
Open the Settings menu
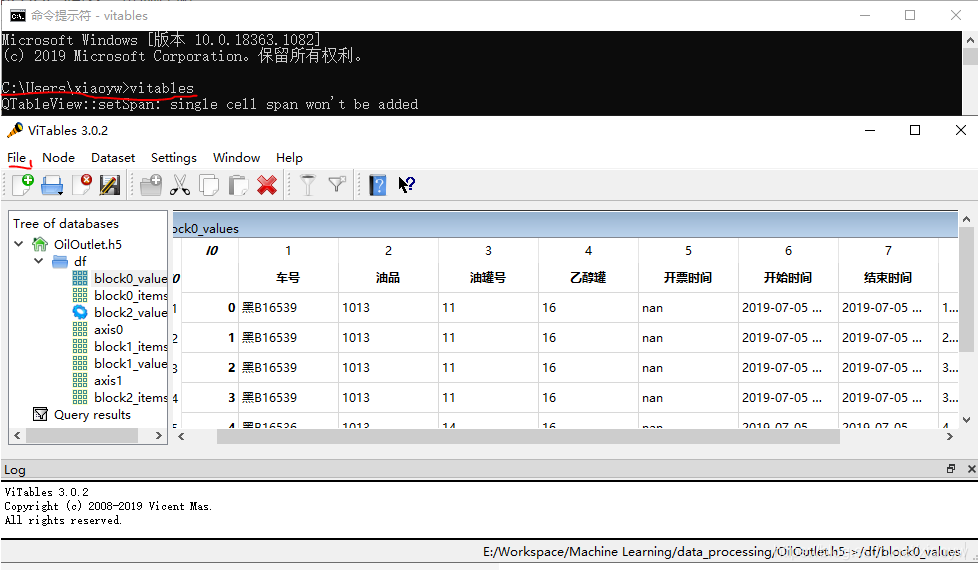(x=174, y=158)
